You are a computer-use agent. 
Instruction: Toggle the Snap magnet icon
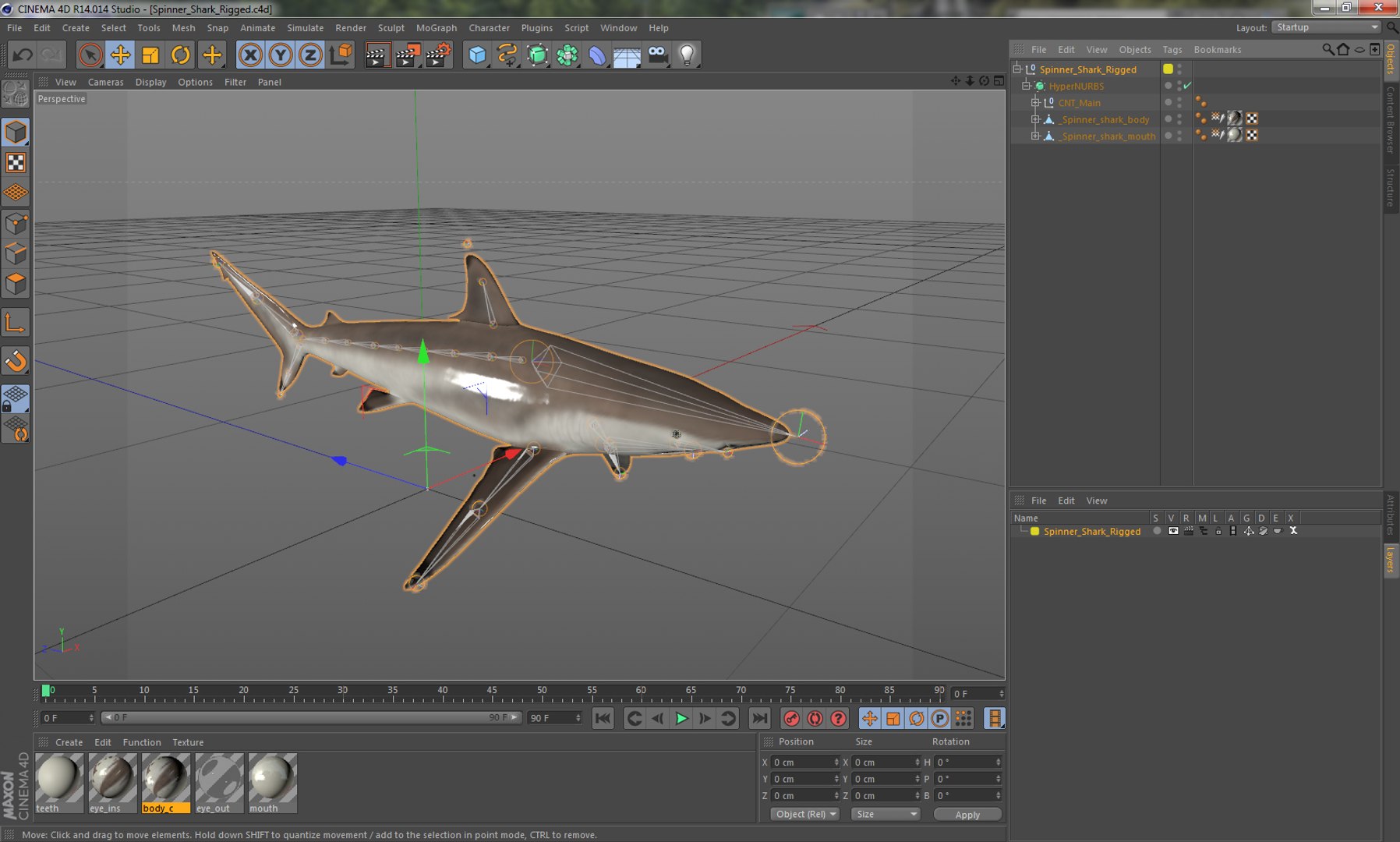click(16, 361)
